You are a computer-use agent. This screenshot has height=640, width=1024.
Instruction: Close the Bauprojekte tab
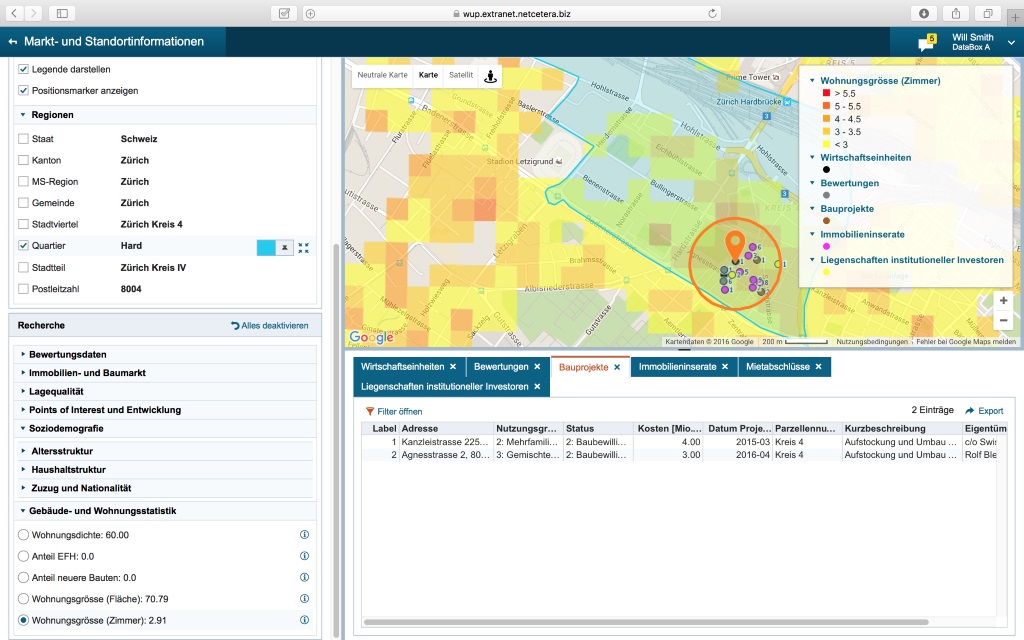click(617, 368)
